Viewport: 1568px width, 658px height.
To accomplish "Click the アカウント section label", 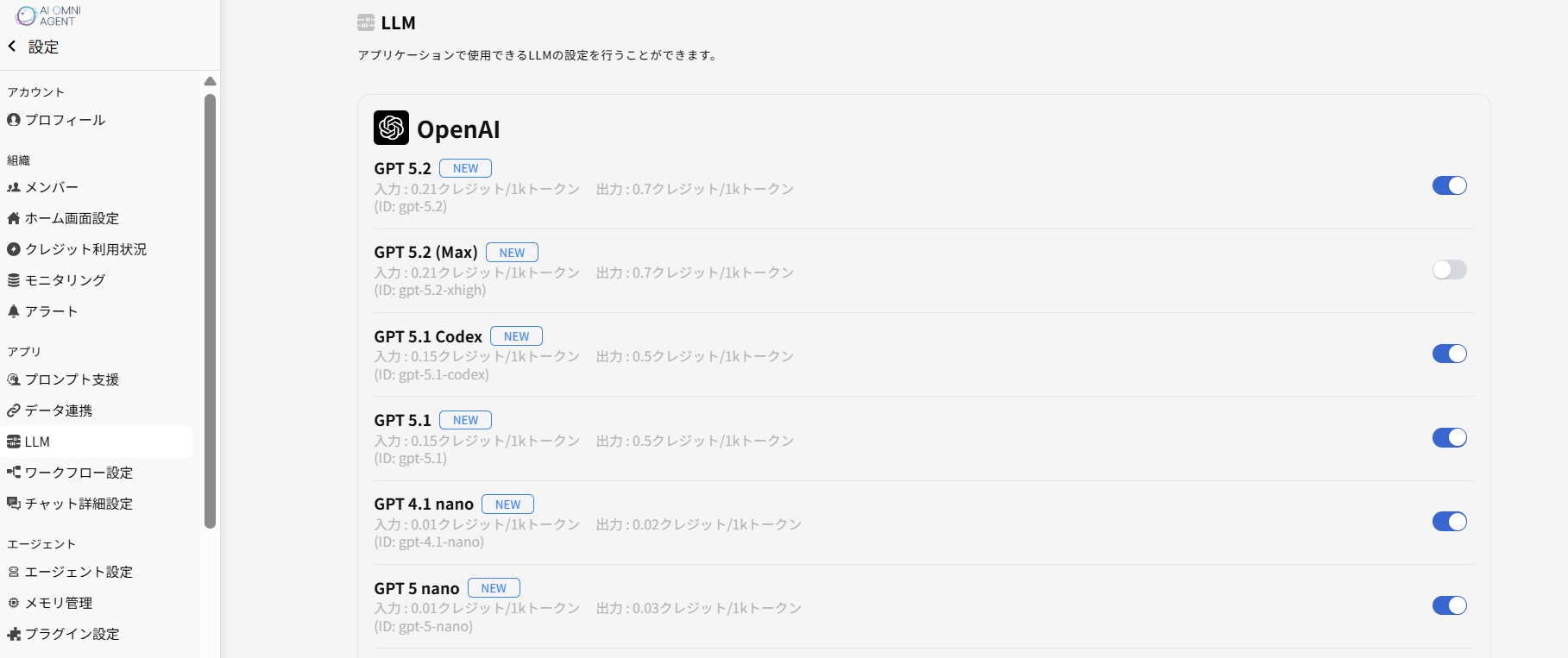I will (x=35, y=92).
